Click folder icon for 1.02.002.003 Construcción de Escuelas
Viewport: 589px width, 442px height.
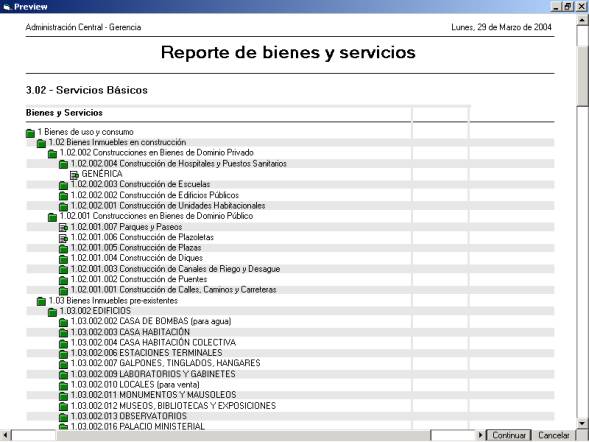pos(63,185)
